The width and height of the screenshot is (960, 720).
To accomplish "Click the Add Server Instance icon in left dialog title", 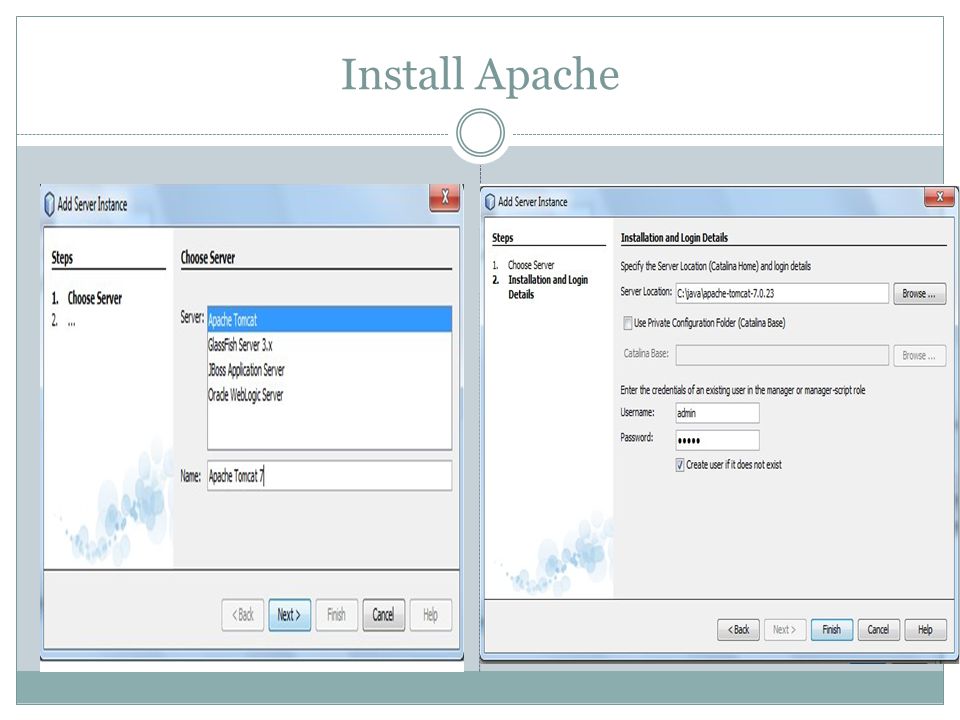I will click(x=50, y=204).
